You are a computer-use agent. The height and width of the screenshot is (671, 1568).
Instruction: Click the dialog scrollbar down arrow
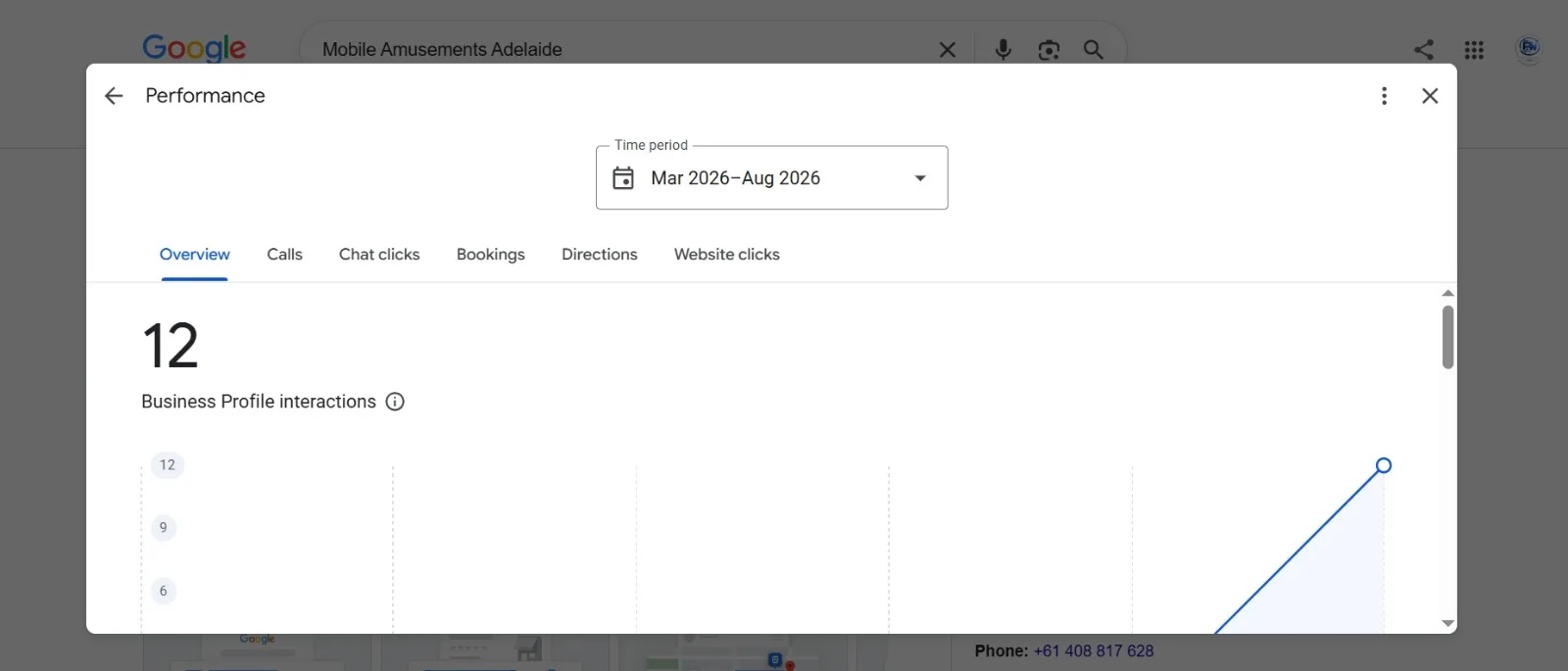(1447, 623)
